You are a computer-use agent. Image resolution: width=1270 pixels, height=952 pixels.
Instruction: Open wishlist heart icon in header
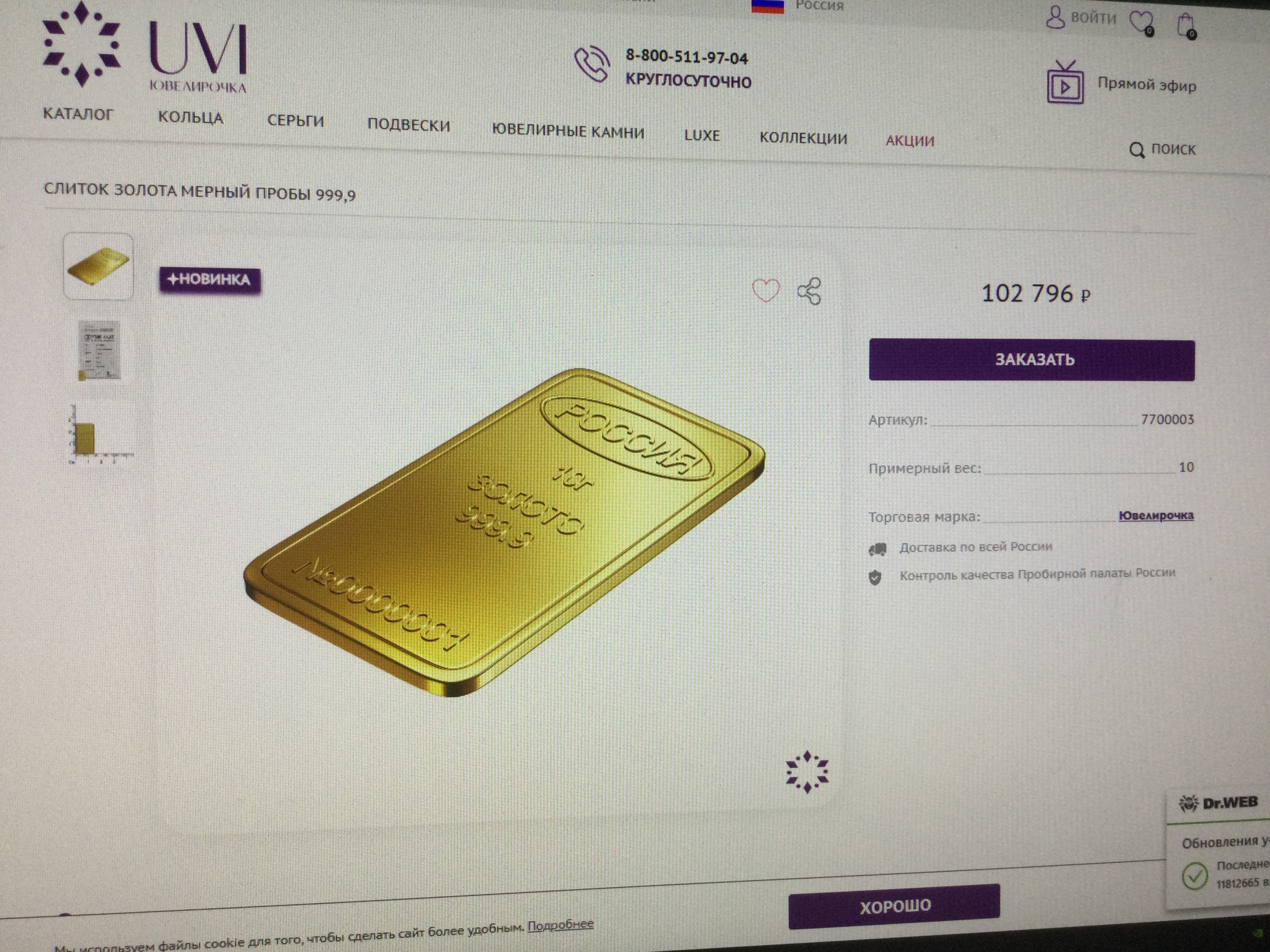click(1142, 23)
